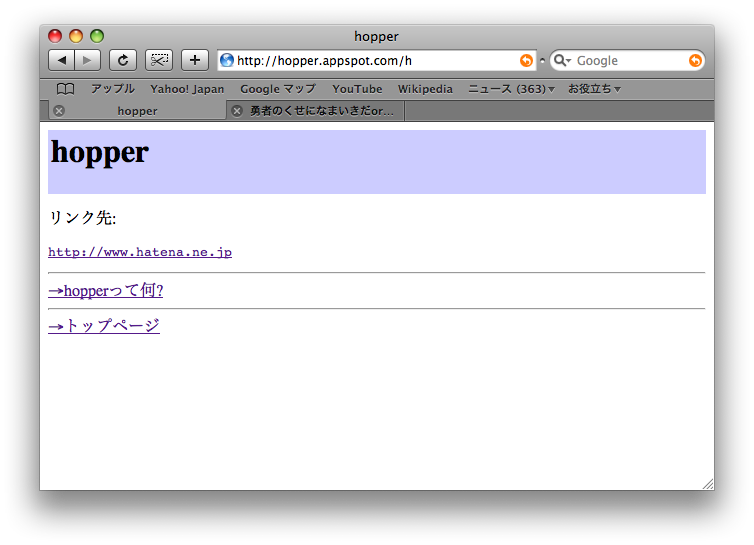This screenshot has width=754, height=545.
Task: Click the リンク先: label text
Action: pos(82,218)
